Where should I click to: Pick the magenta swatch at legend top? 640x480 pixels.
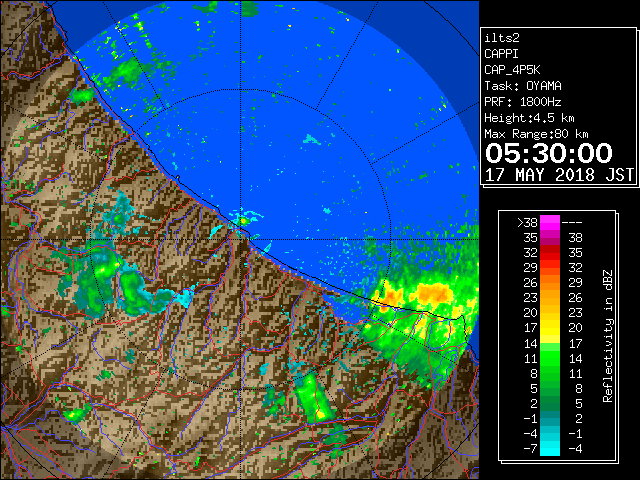(550, 223)
